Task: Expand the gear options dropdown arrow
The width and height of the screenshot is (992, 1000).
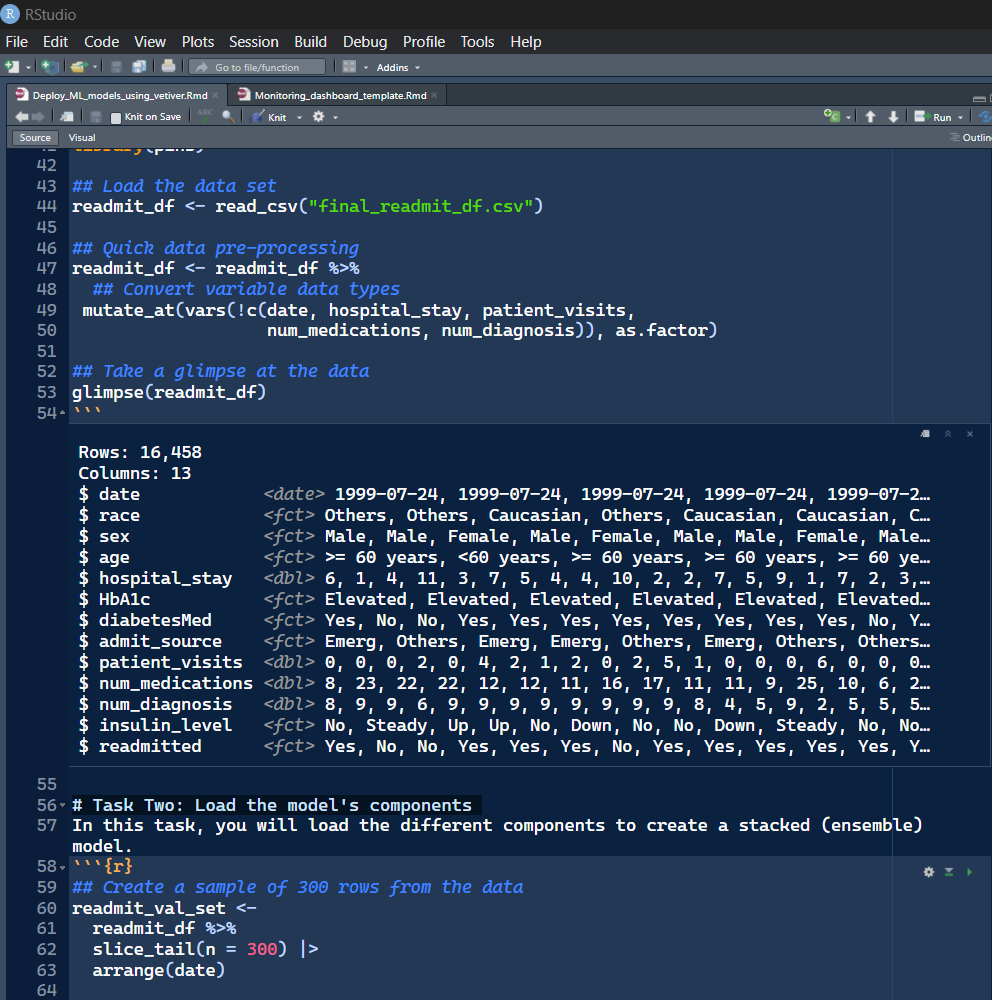Action: pos(336,117)
